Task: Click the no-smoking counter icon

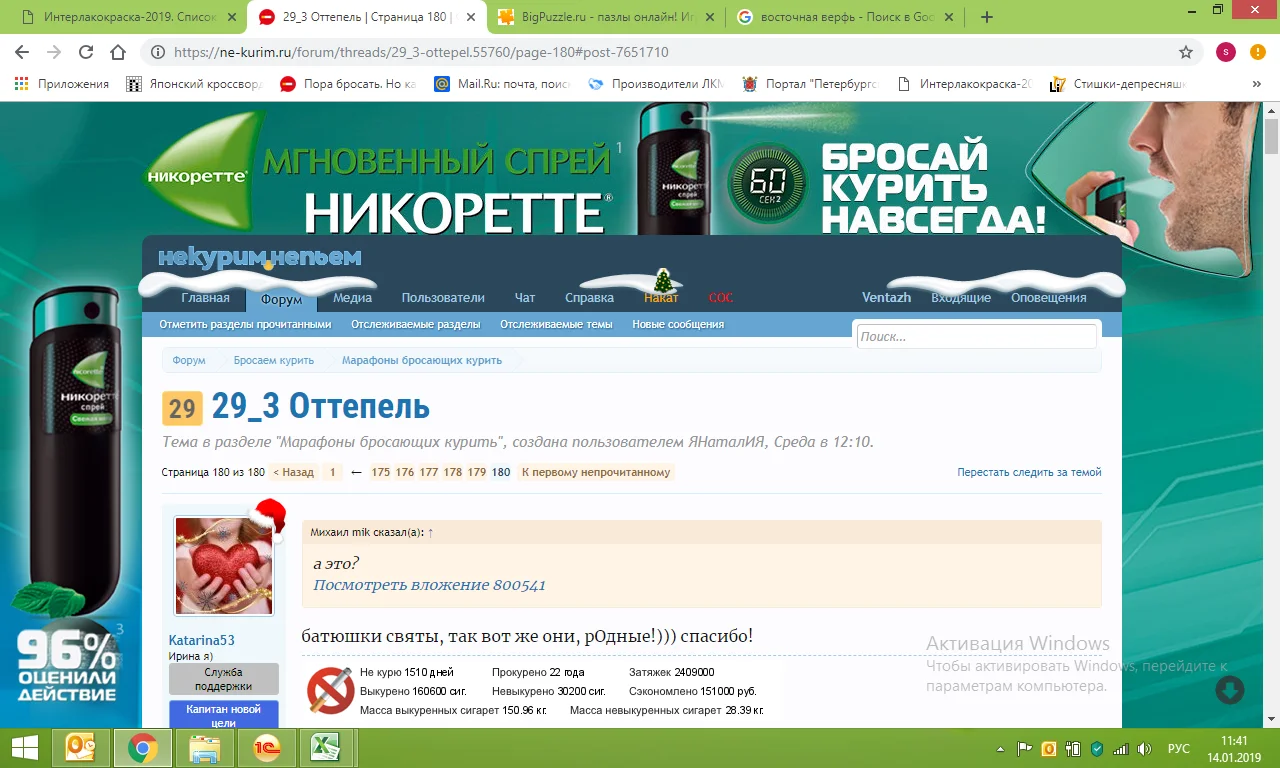Action: click(329, 690)
